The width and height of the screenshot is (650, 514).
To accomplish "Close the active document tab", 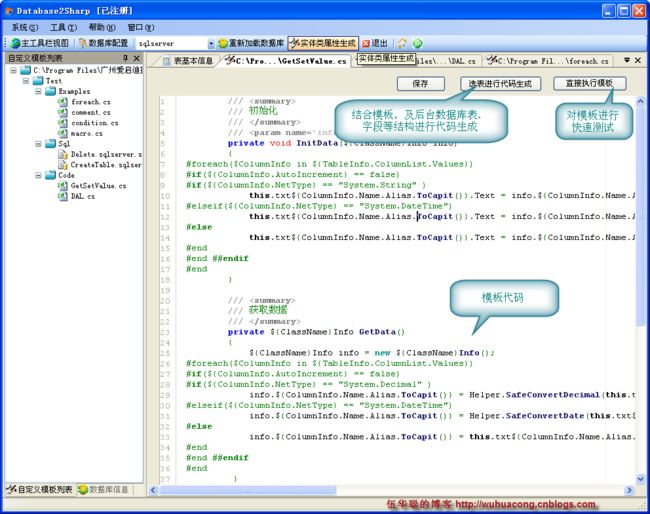I will coord(638,60).
